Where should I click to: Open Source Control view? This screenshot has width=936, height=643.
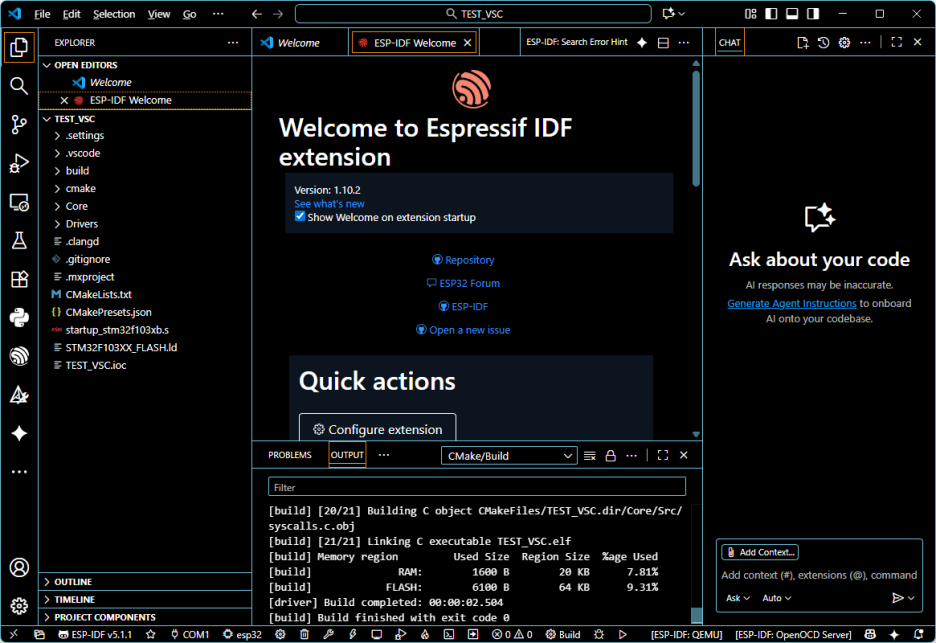tap(19, 124)
